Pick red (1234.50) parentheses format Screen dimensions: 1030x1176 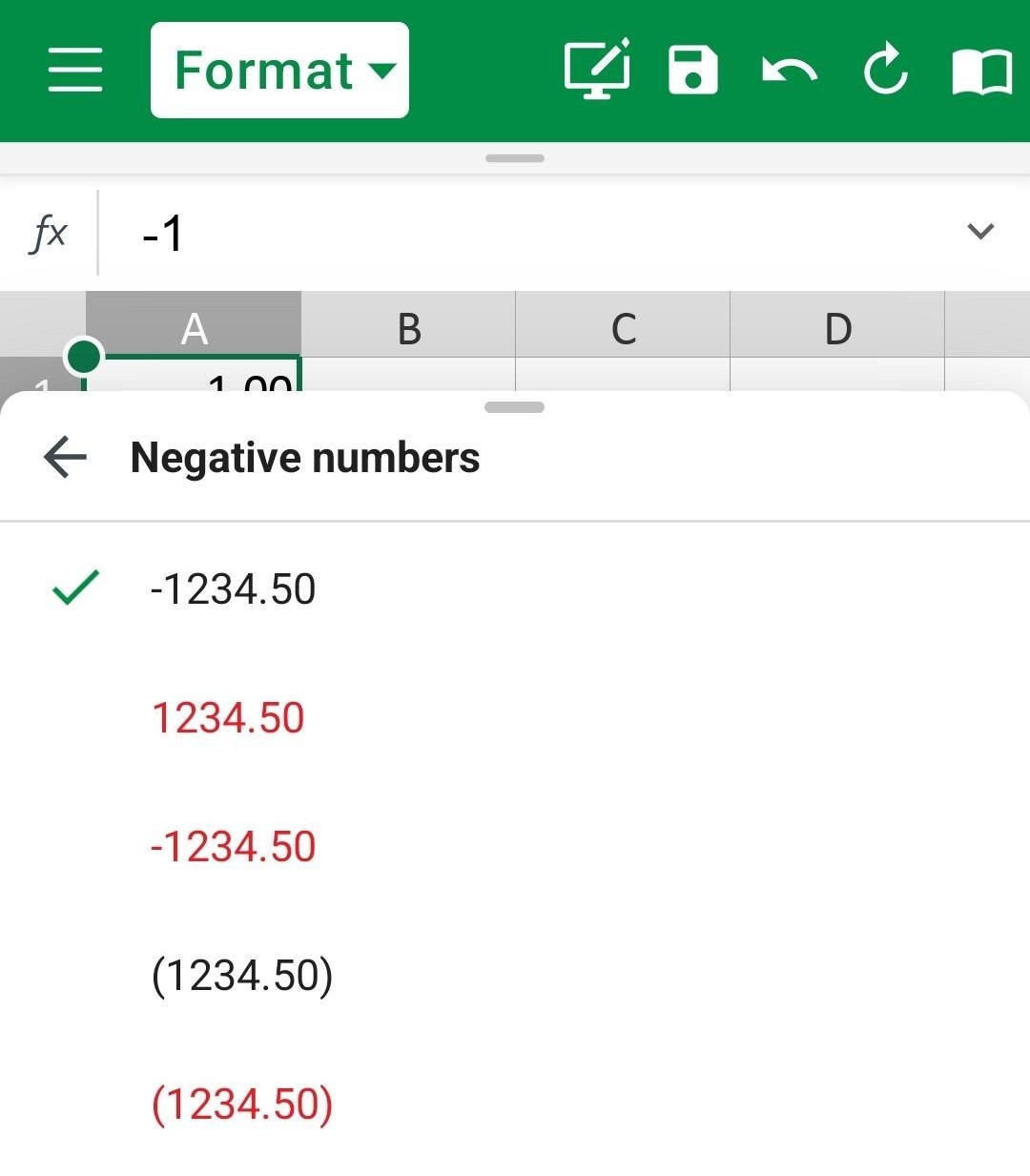pos(515,1104)
